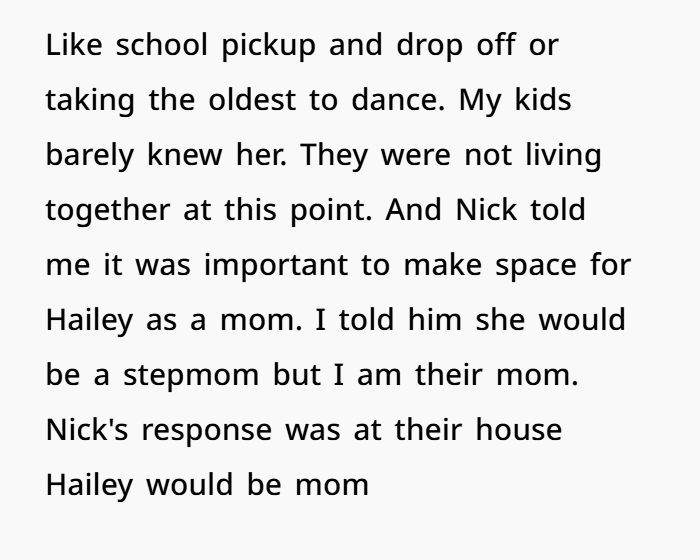Click on the word "house"

tap(518, 431)
